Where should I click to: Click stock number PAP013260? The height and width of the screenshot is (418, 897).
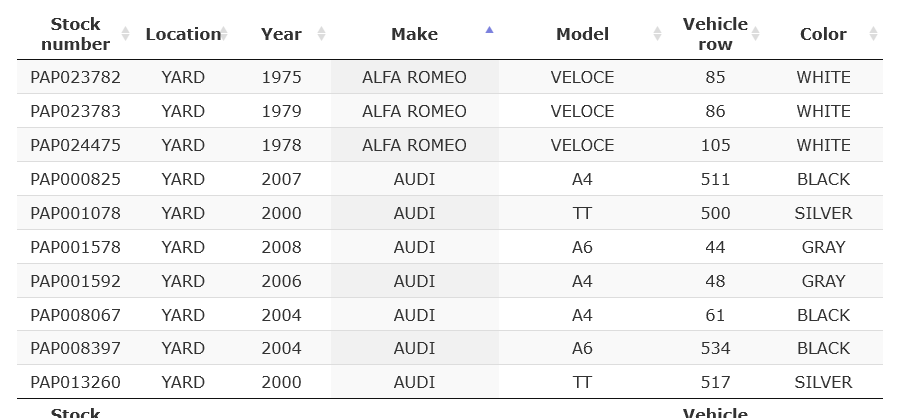pos(75,382)
